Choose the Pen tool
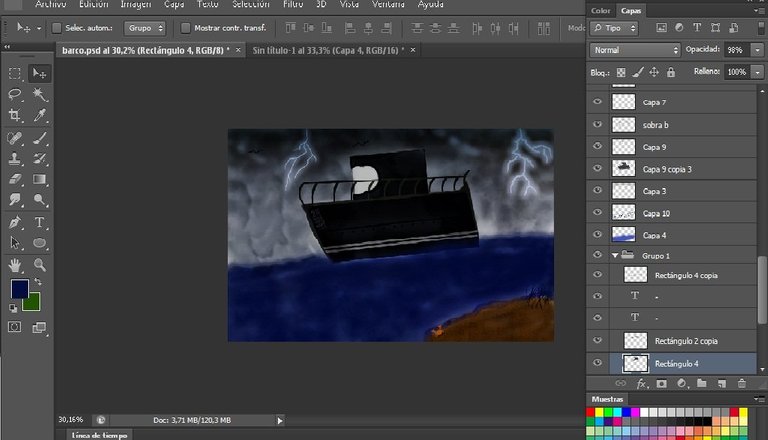 (15, 222)
